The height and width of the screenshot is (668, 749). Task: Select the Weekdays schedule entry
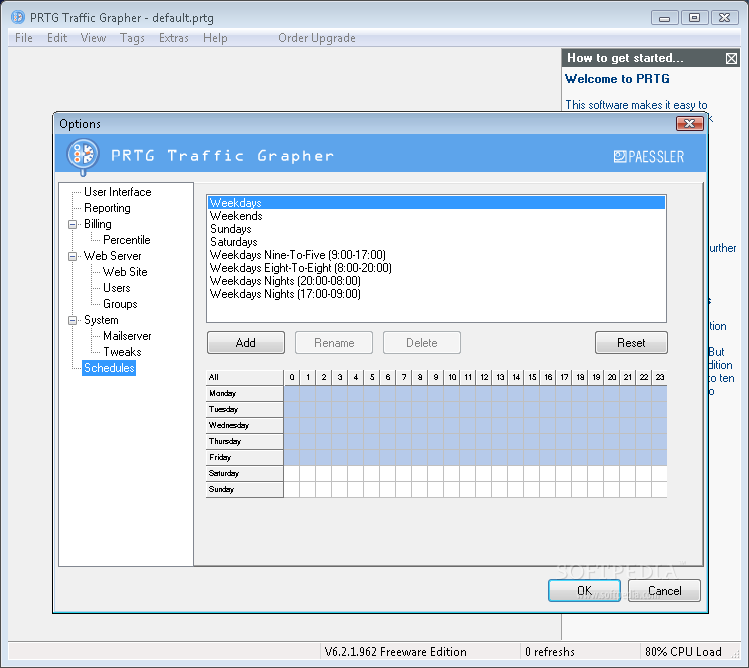pos(437,203)
